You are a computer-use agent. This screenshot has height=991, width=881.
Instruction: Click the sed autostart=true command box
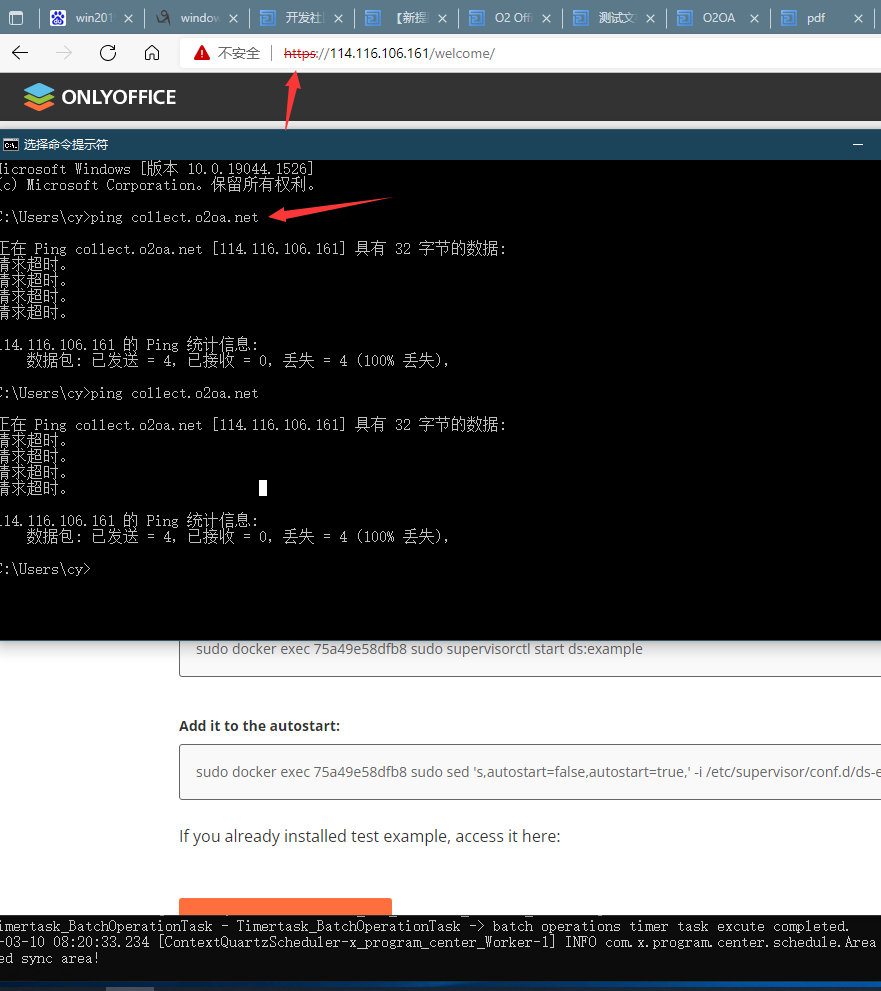point(530,772)
